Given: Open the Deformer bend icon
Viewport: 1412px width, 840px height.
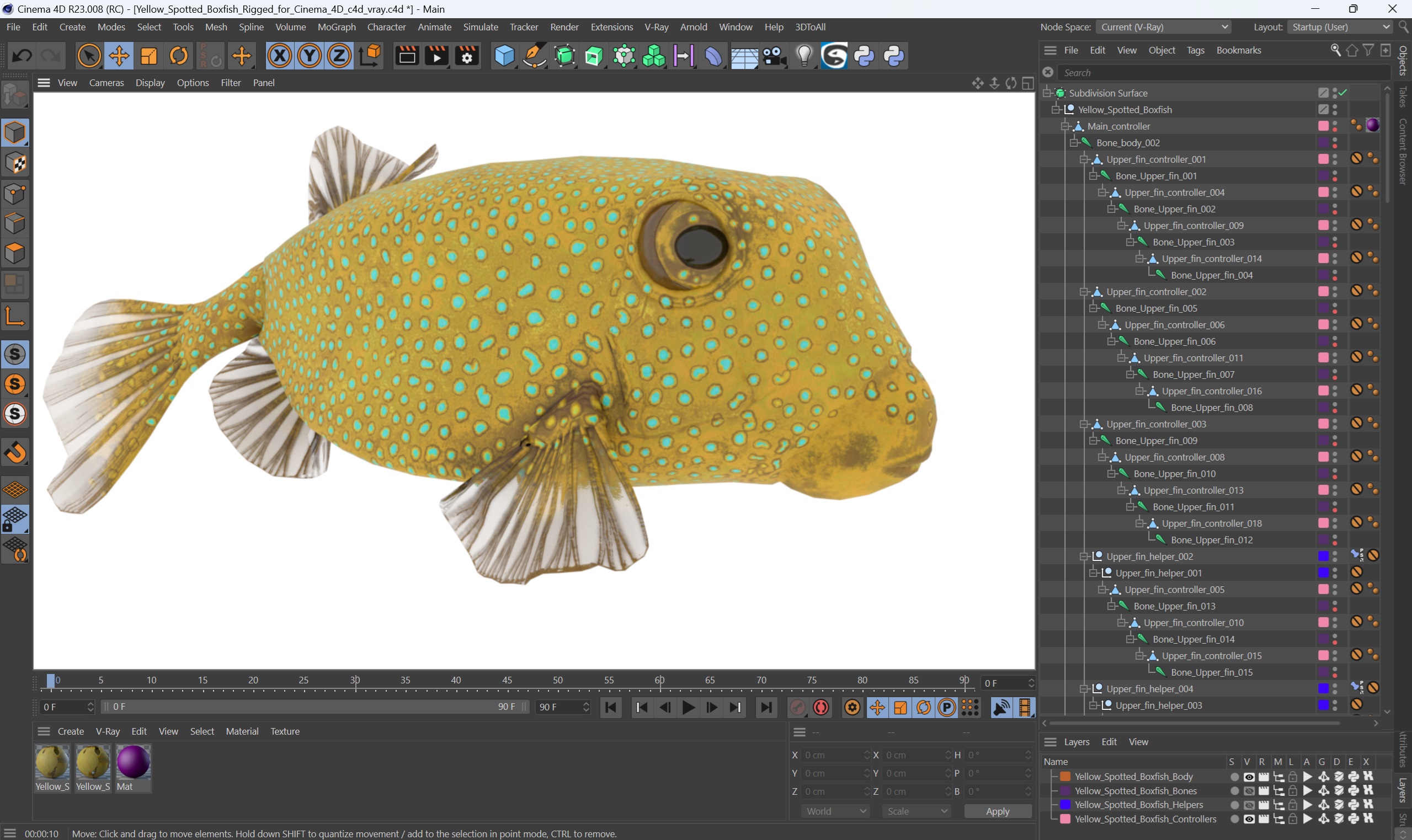Looking at the screenshot, I should point(714,56).
